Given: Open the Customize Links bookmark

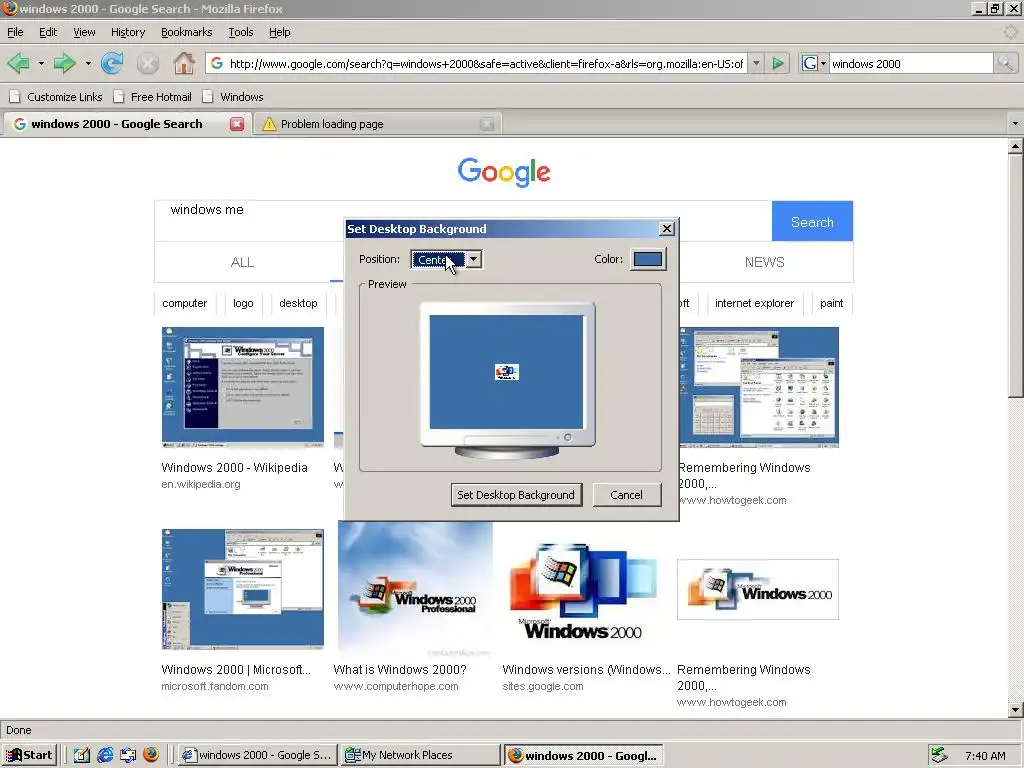Looking at the screenshot, I should pos(56,97).
